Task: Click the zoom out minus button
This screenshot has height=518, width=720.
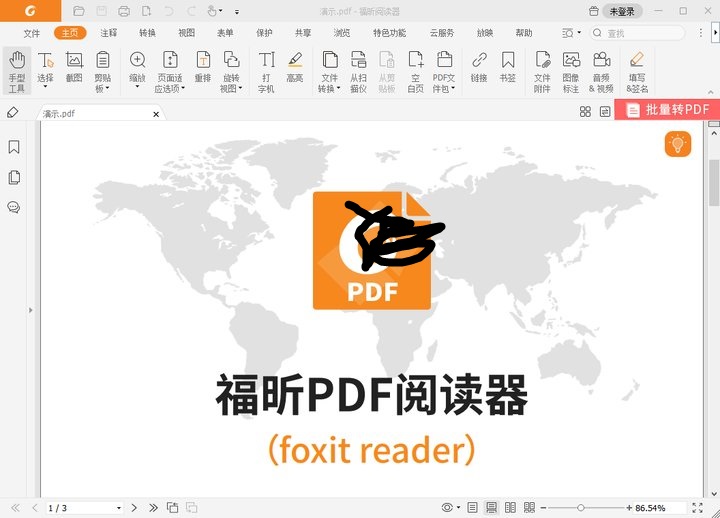Action: click(543, 507)
